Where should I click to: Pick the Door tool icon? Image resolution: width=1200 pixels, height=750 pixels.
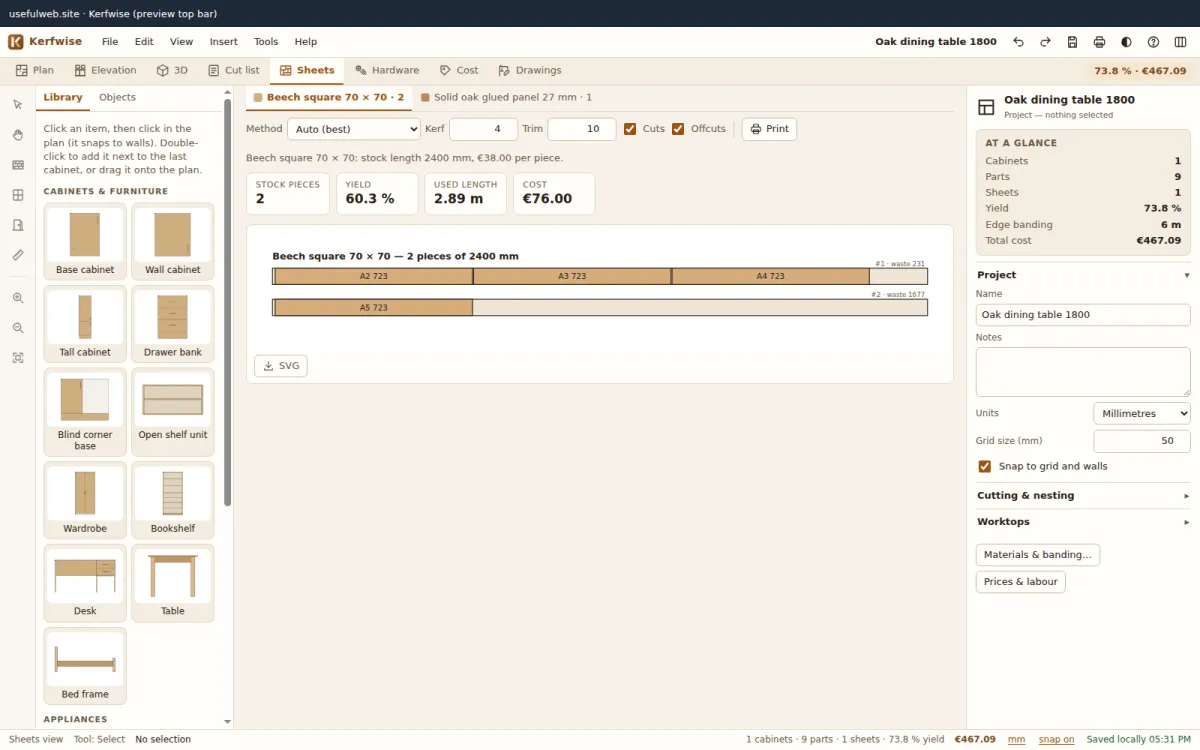(x=18, y=225)
